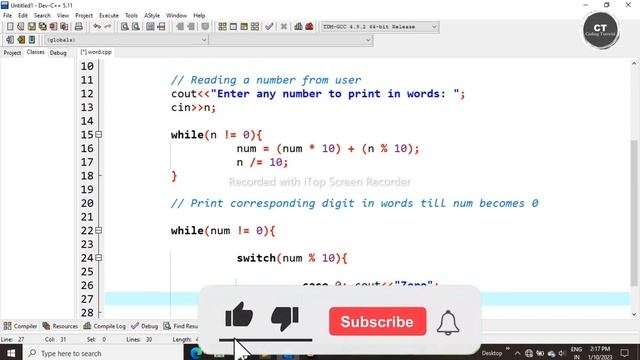
Task: Open the Tools menu
Action: coord(131,16)
